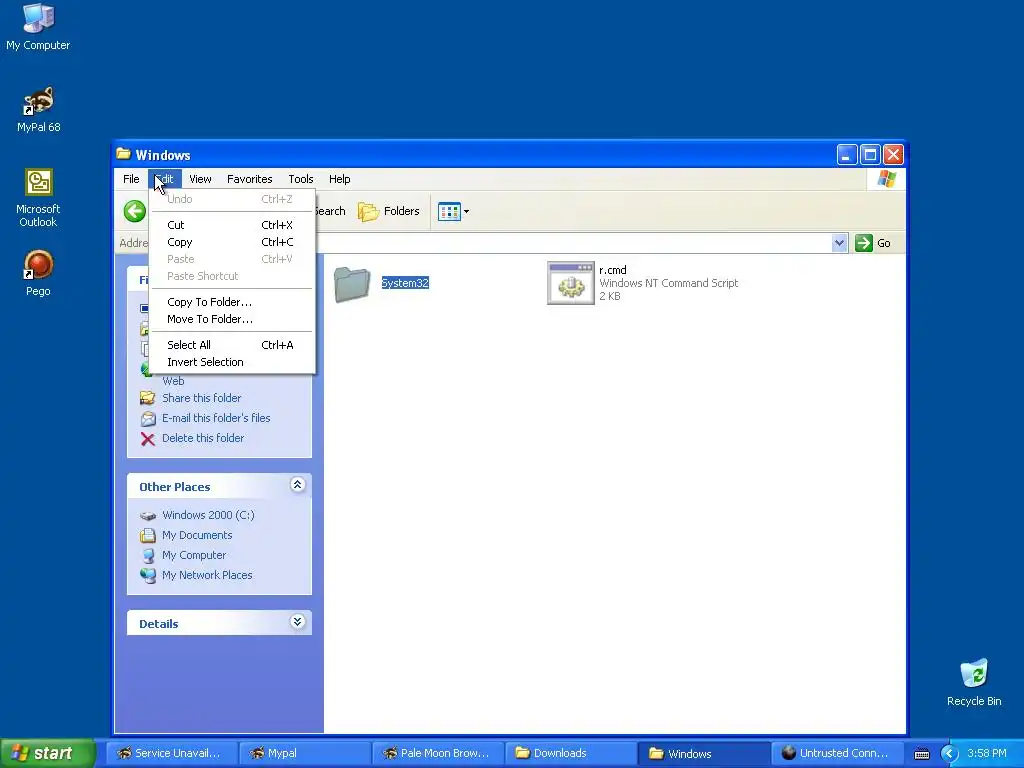1024x768 pixels.
Task: Expand the Details panel
Action: click(297, 622)
